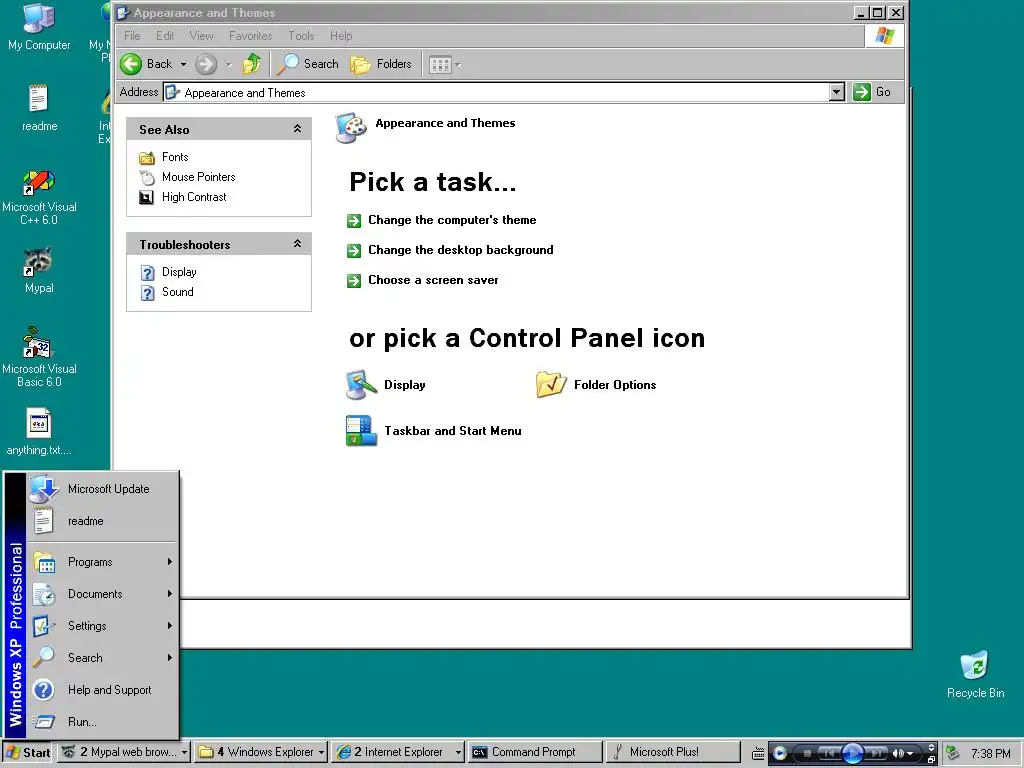Select Microsoft Visual Basic 6.0 shortcut

(x=39, y=358)
